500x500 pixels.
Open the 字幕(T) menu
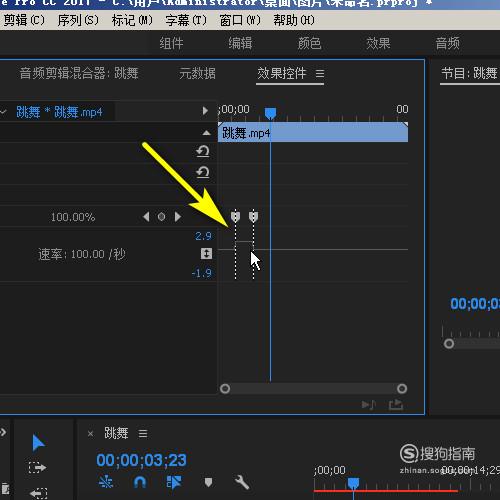point(186,20)
